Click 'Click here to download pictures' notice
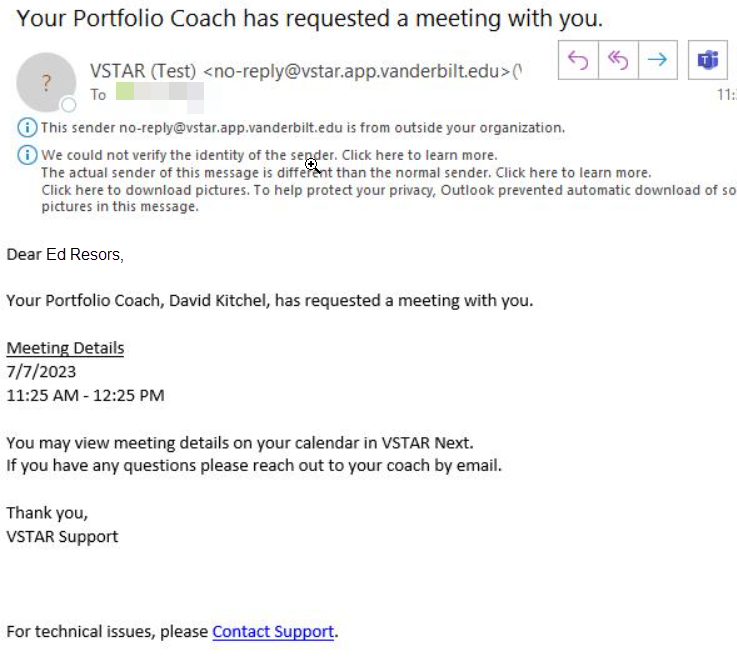The image size is (737, 657). tap(389, 198)
